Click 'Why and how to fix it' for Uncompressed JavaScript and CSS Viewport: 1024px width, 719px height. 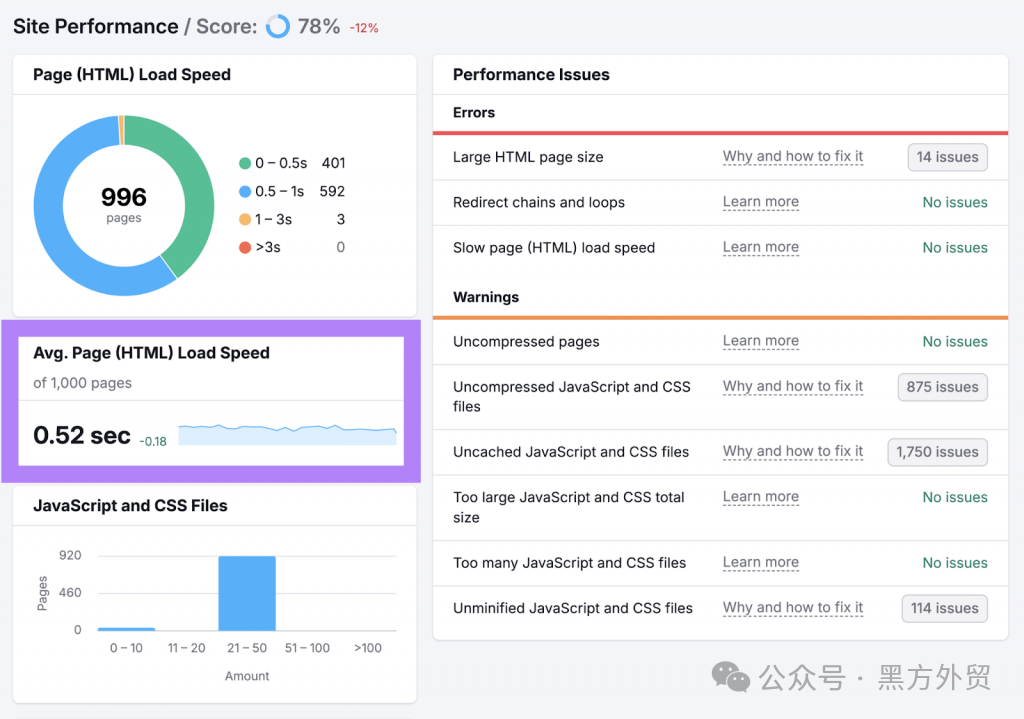pyautogui.click(x=793, y=387)
